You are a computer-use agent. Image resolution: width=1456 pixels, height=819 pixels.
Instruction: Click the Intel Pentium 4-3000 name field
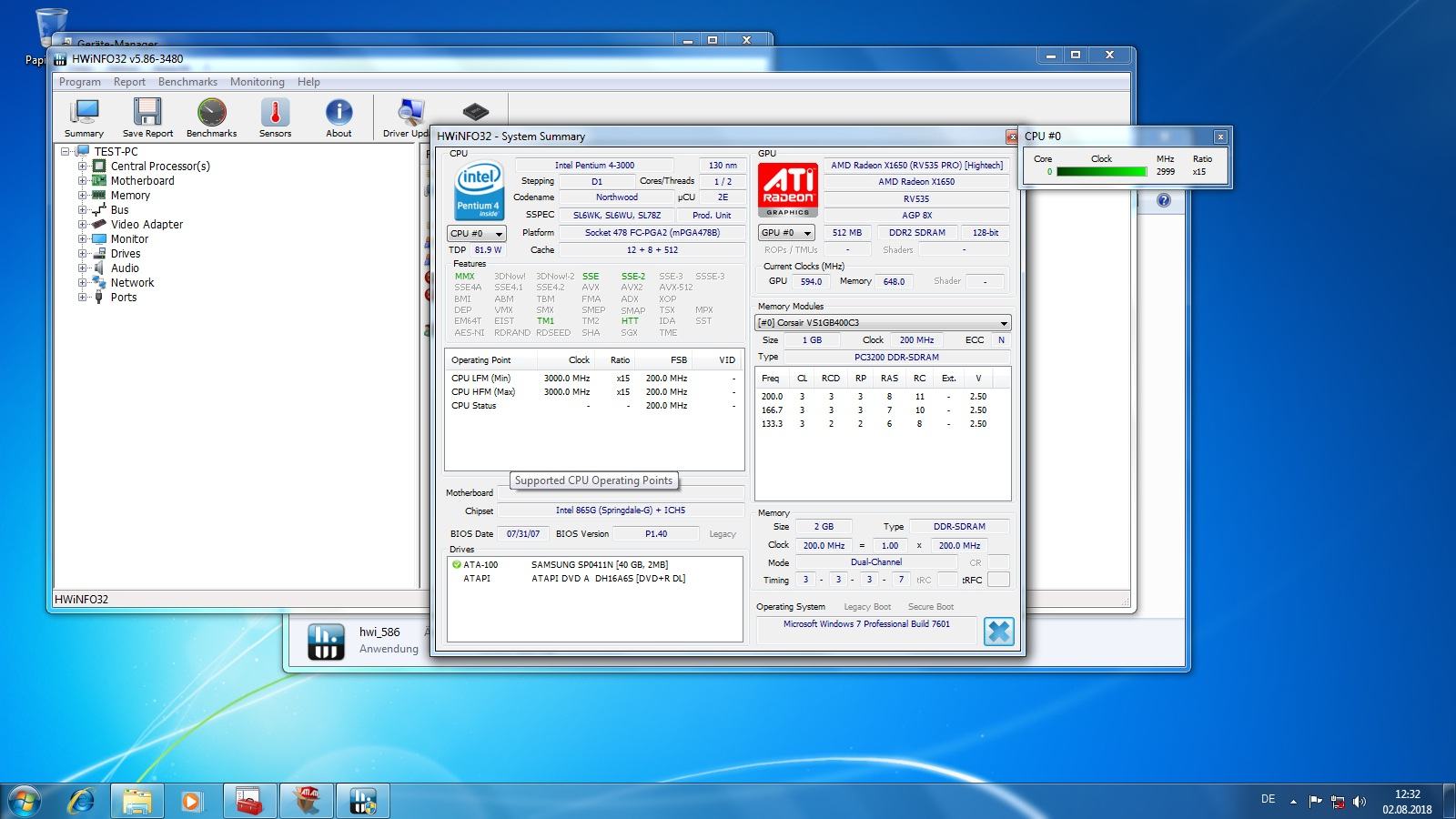(x=594, y=166)
